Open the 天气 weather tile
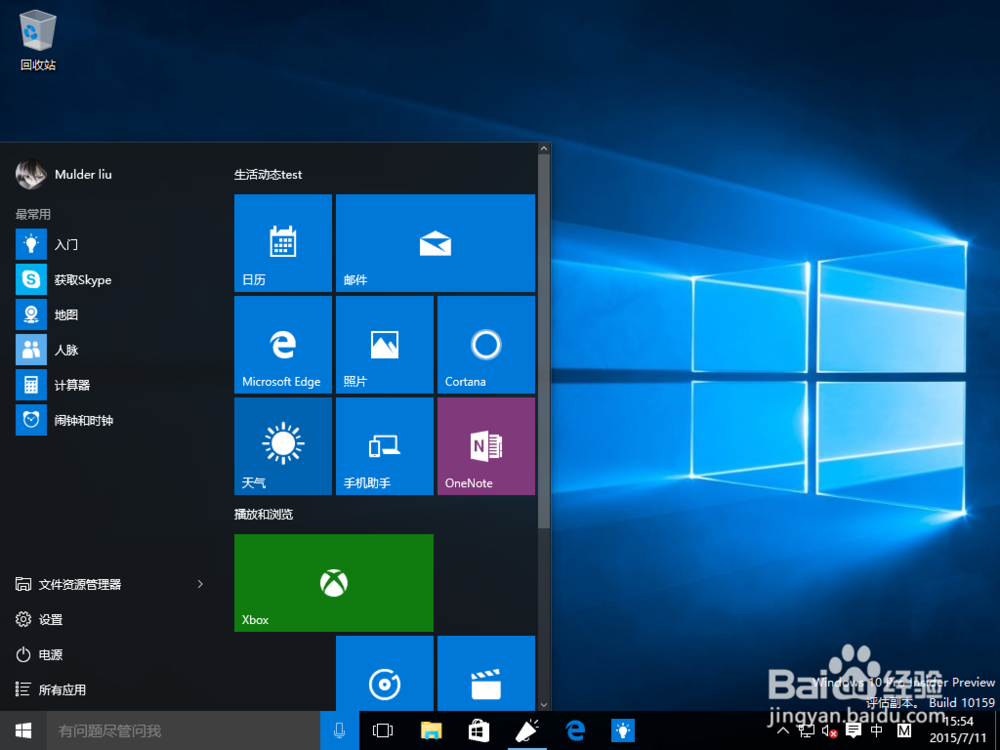This screenshot has width=1000, height=750. (x=283, y=446)
